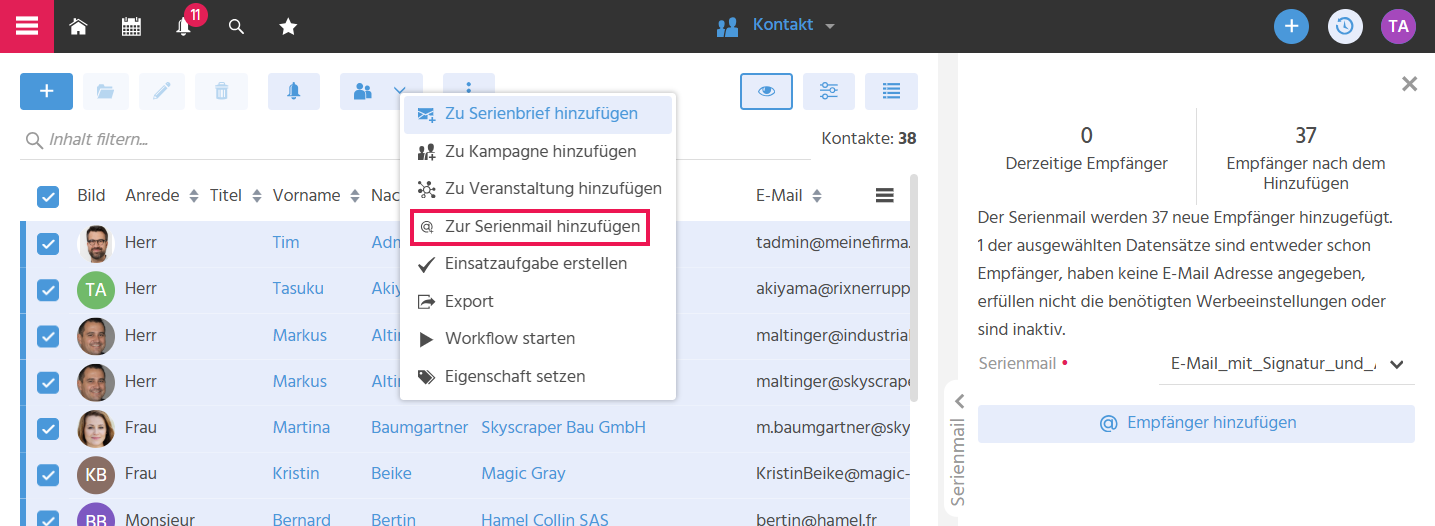Click the reminder bell toolbar button

[x=294, y=91]
